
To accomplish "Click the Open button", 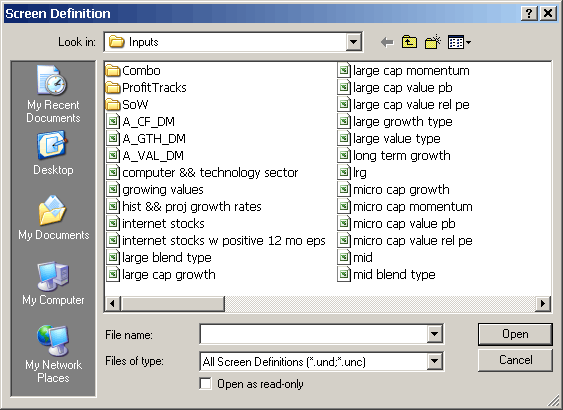I will pos(515,334).
